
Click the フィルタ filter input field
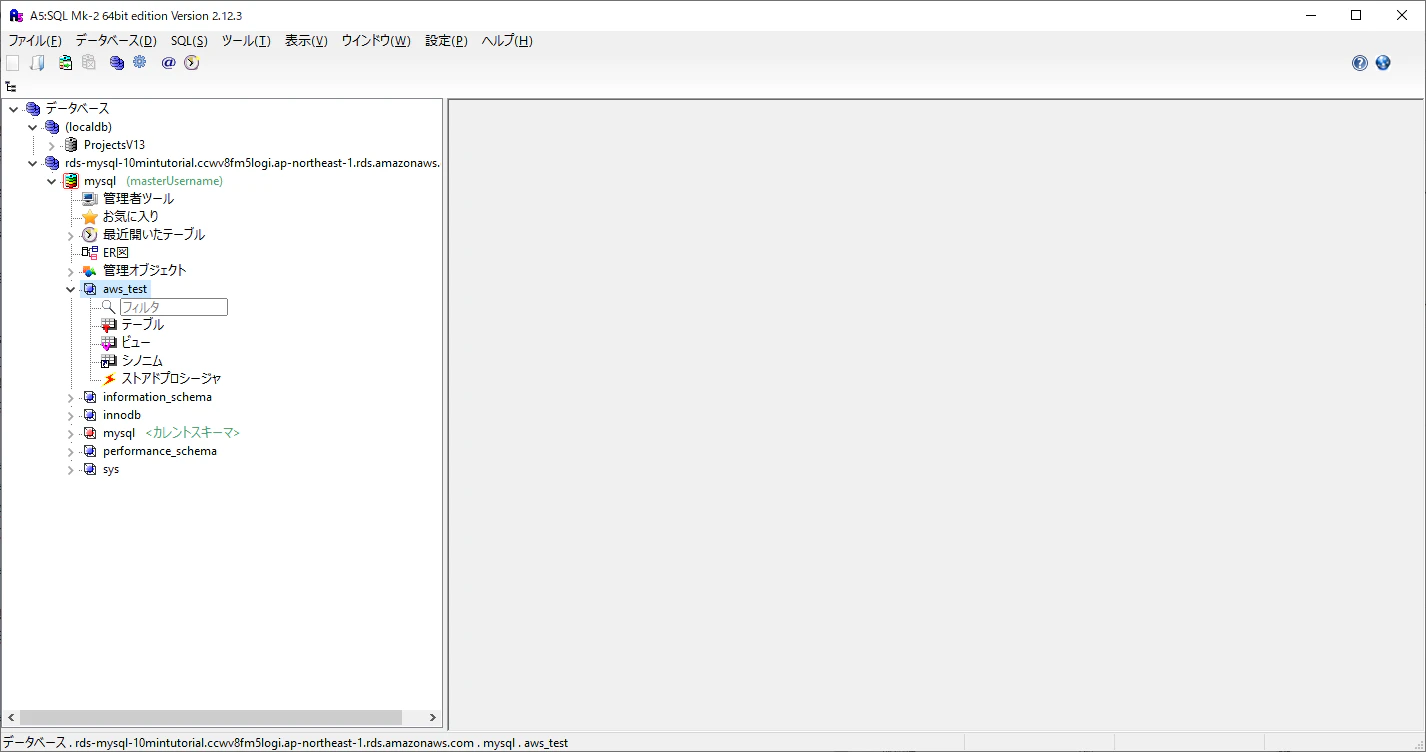point(174,307)
